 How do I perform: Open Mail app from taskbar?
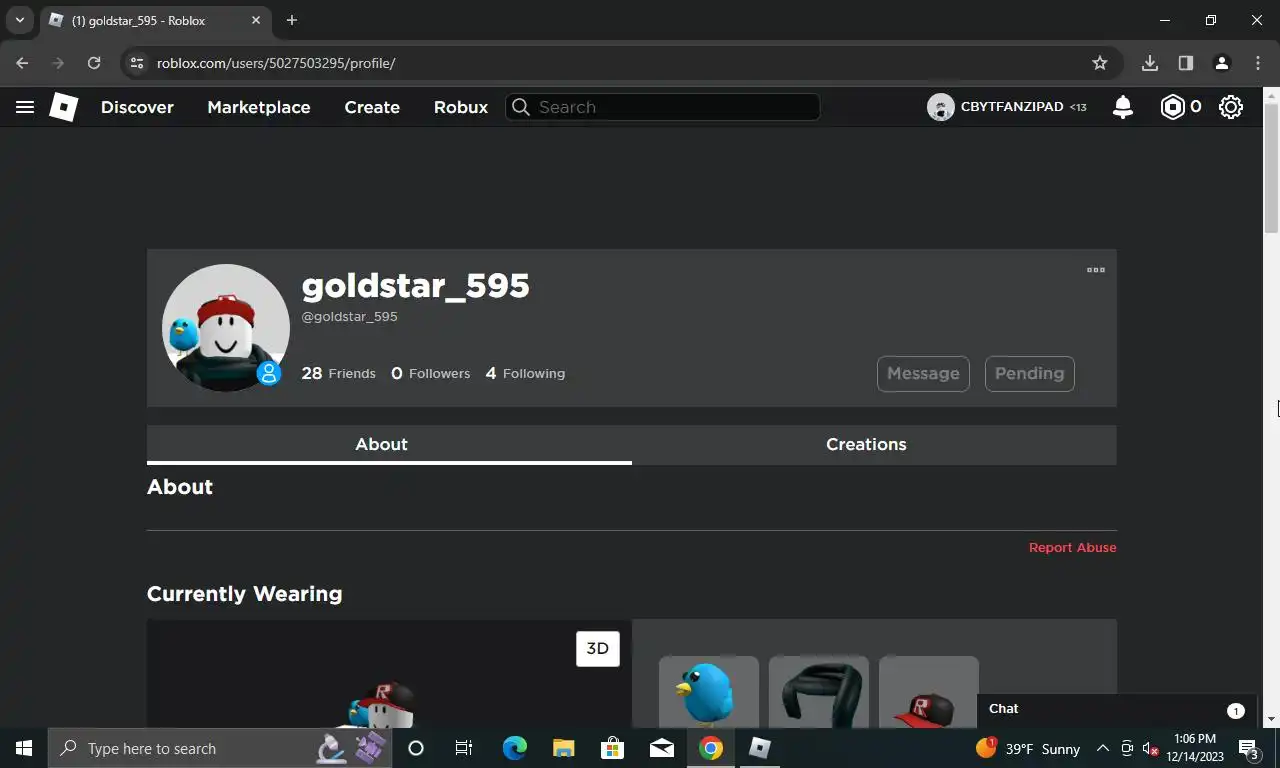(x=661, y=748)
